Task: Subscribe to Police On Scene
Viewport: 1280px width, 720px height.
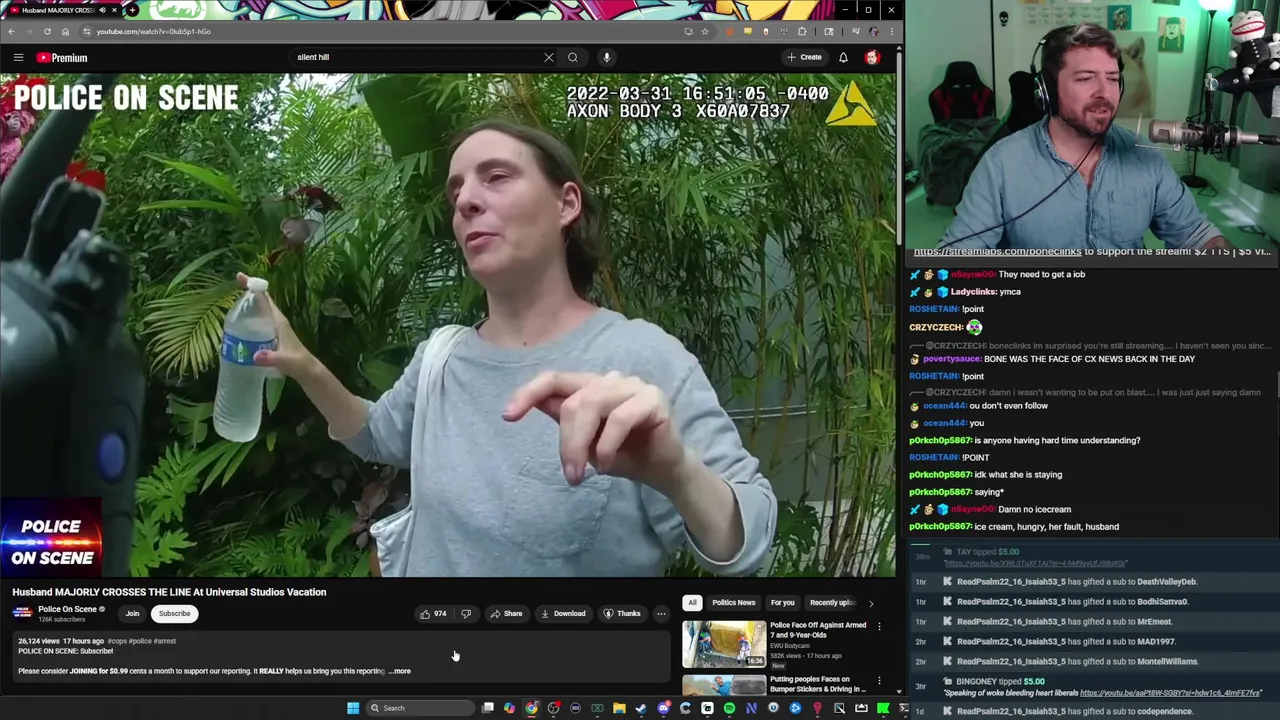Action: pyautogui.click(x=174, y=614)
